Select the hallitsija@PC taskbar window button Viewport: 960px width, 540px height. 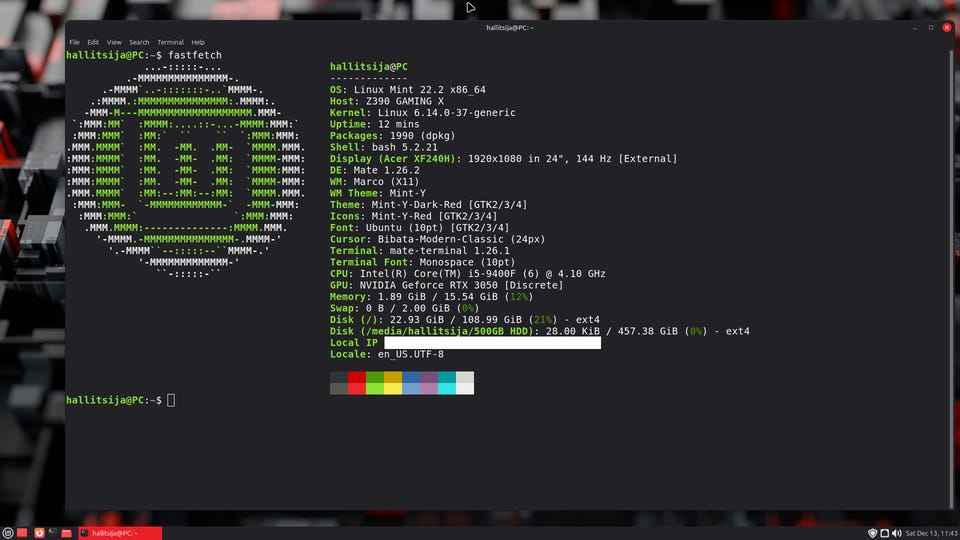pos(120,533)
